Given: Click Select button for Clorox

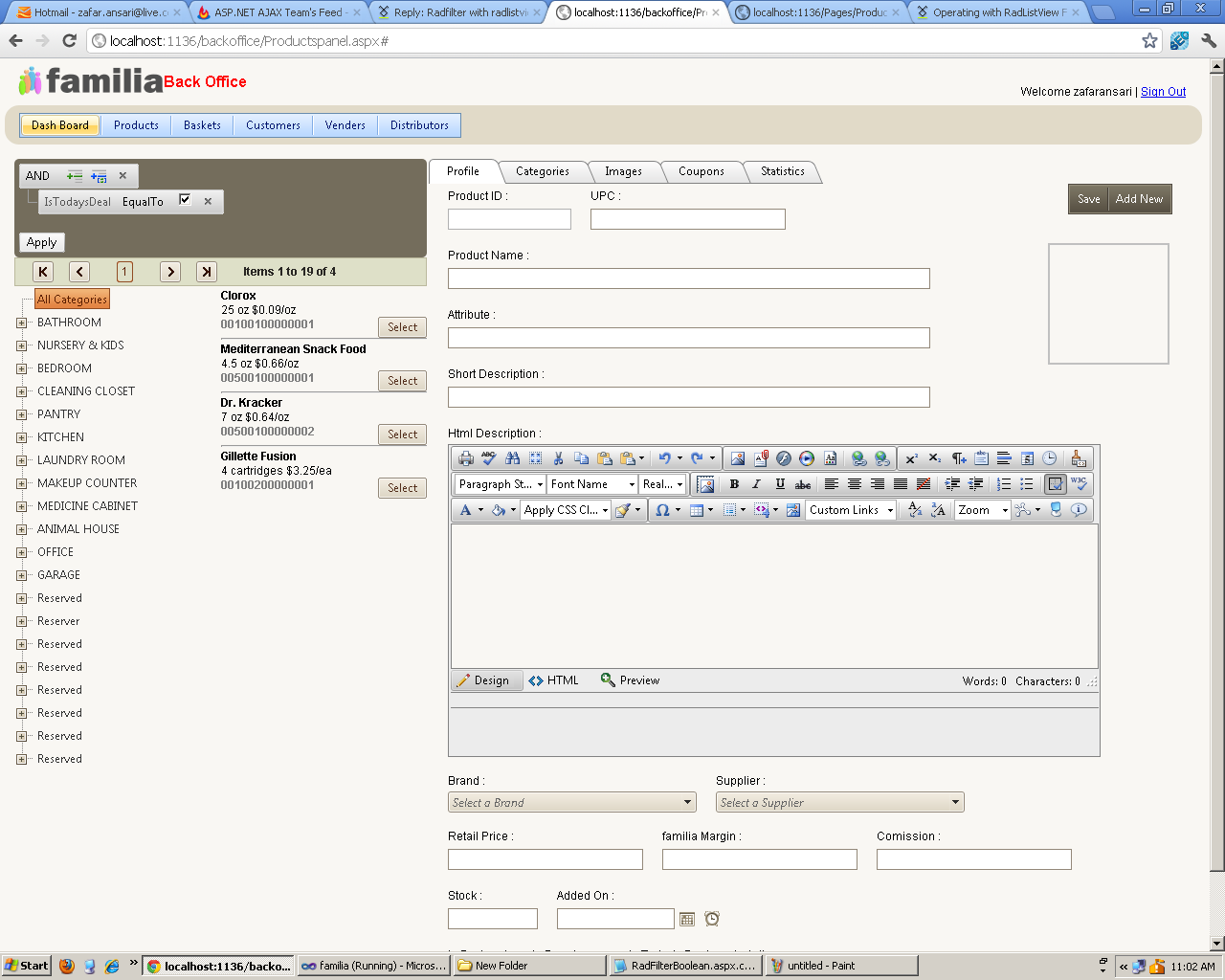Looking at the screenshot, I should click(402, 327).
